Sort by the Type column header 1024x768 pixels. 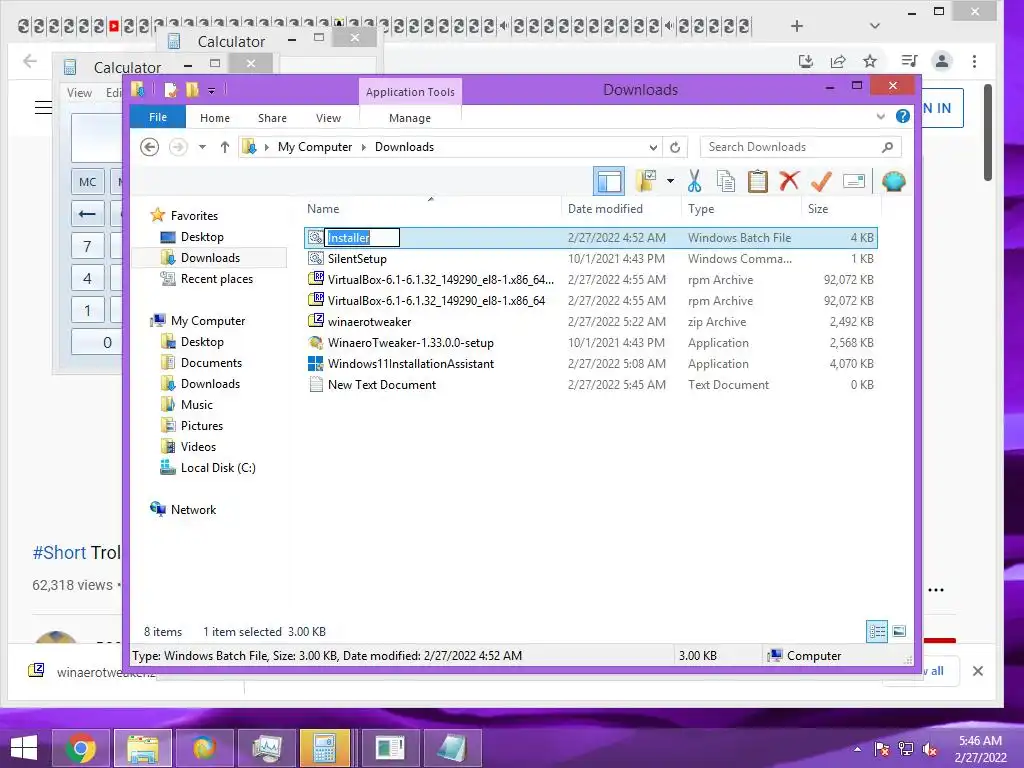click(741, 208)
